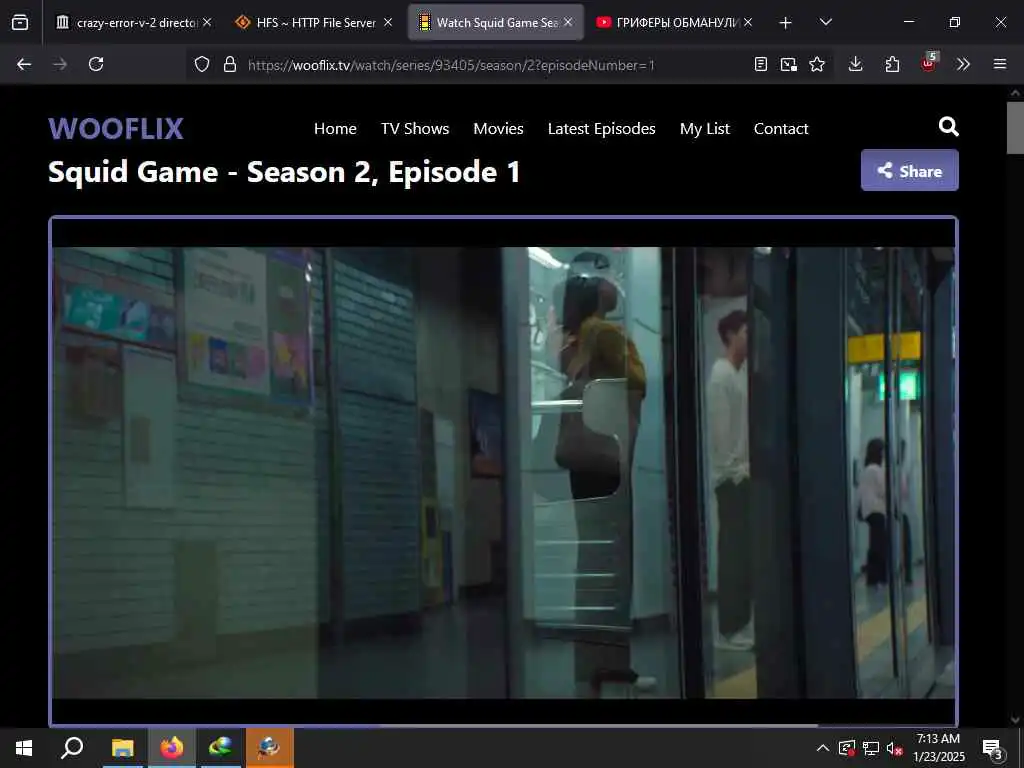The width and height of the screenshot is (1024, 768).
Task: Show more toolbar tools via double chevron
Action: pyautogui.click(x=963, y=64)
